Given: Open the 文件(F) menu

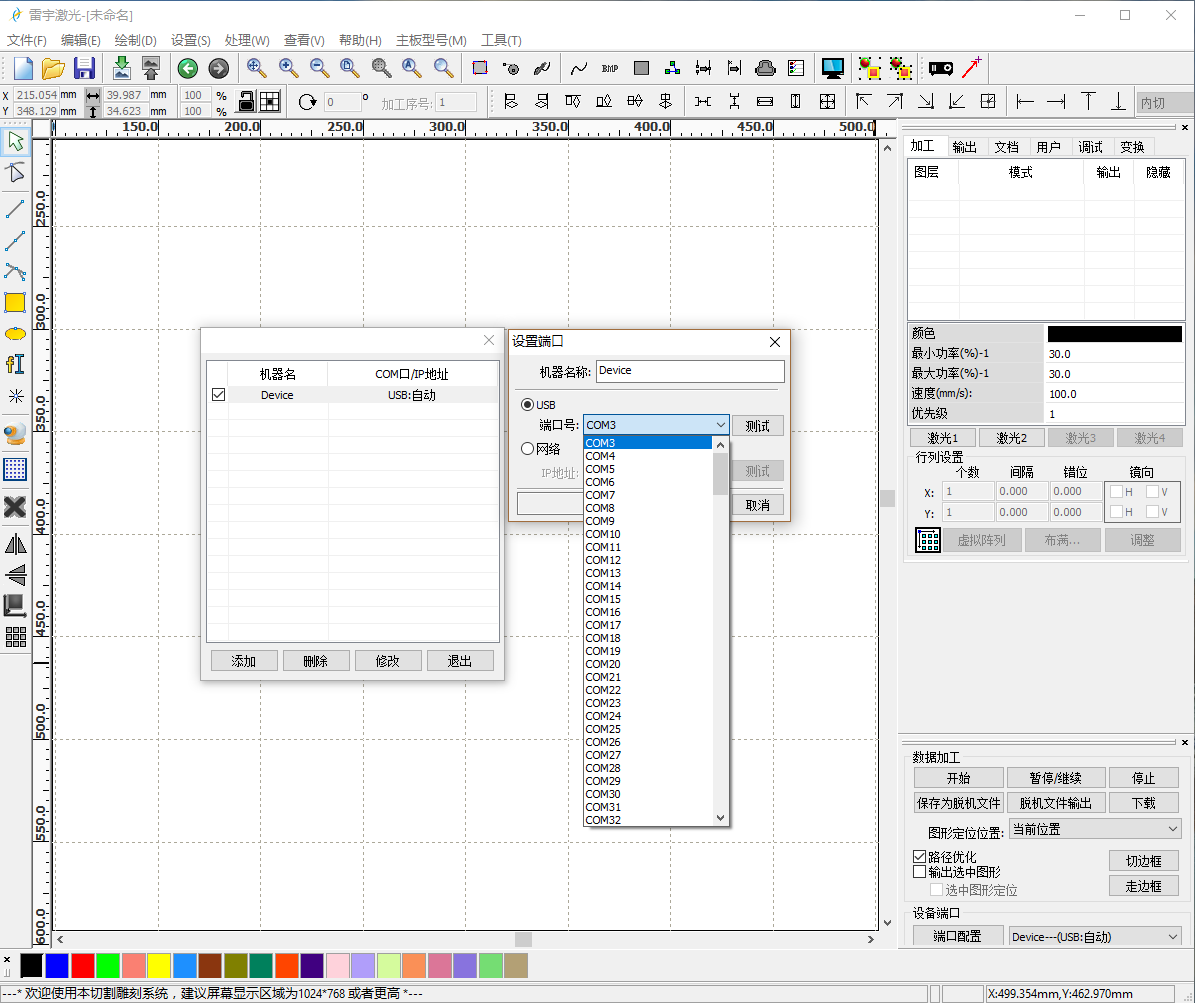Looking at the screenshot, I should point(27,40).
